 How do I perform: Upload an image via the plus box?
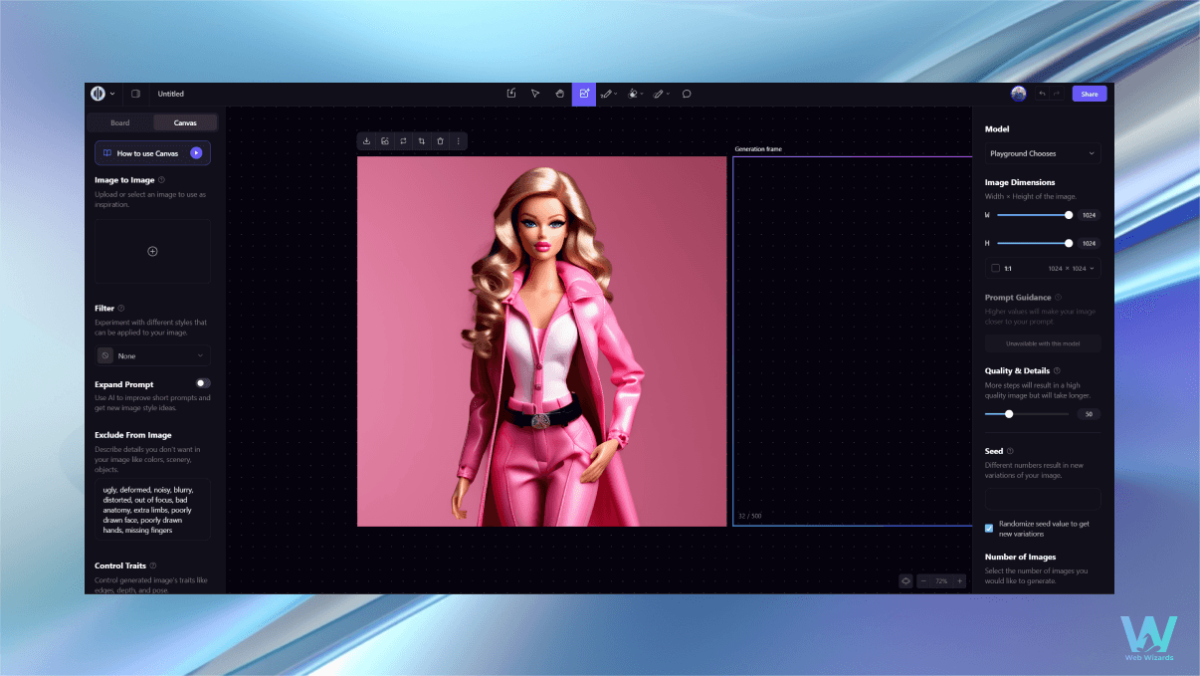[153, 251]
